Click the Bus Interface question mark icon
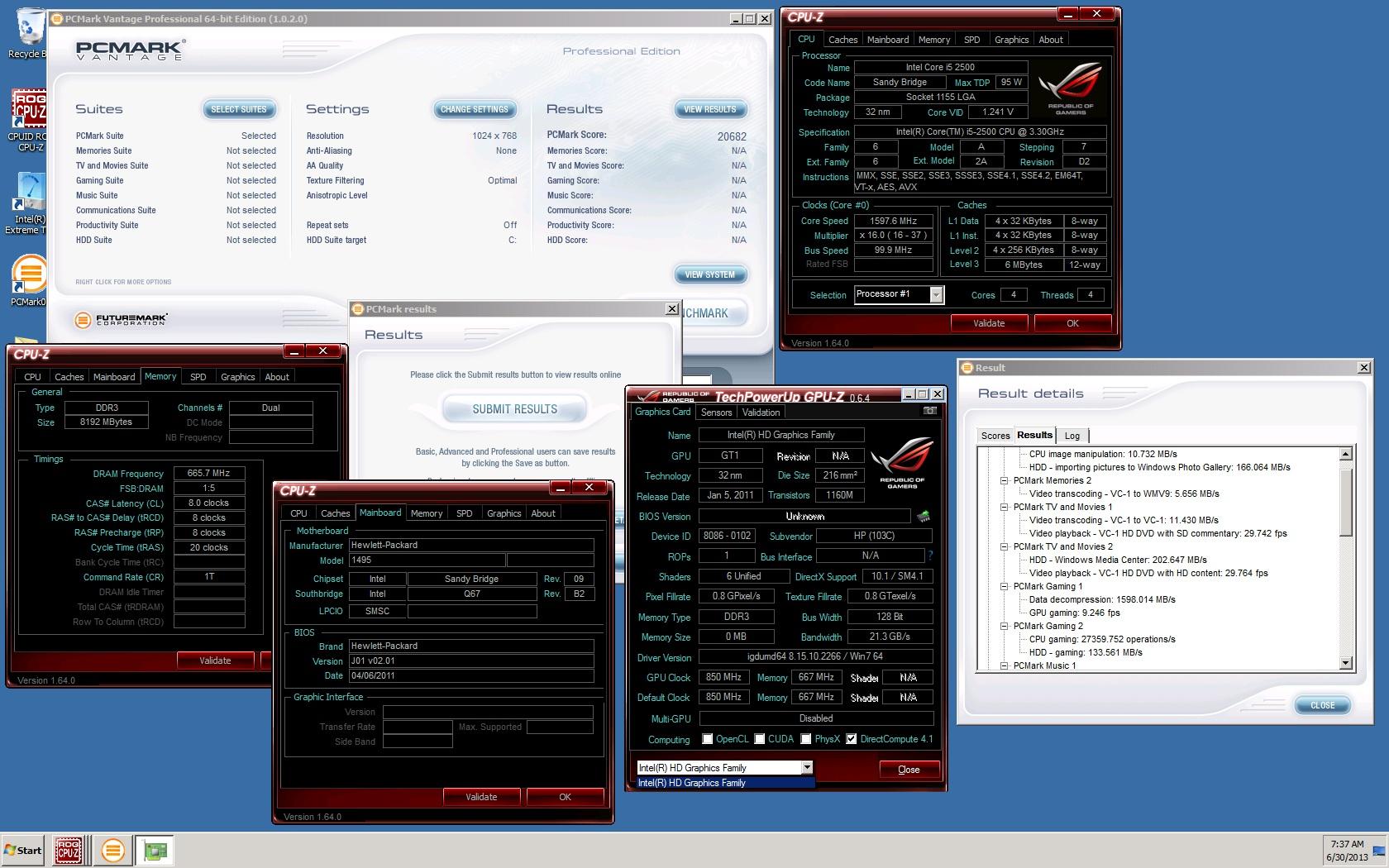1389x868 pixels. pos(930,556)
